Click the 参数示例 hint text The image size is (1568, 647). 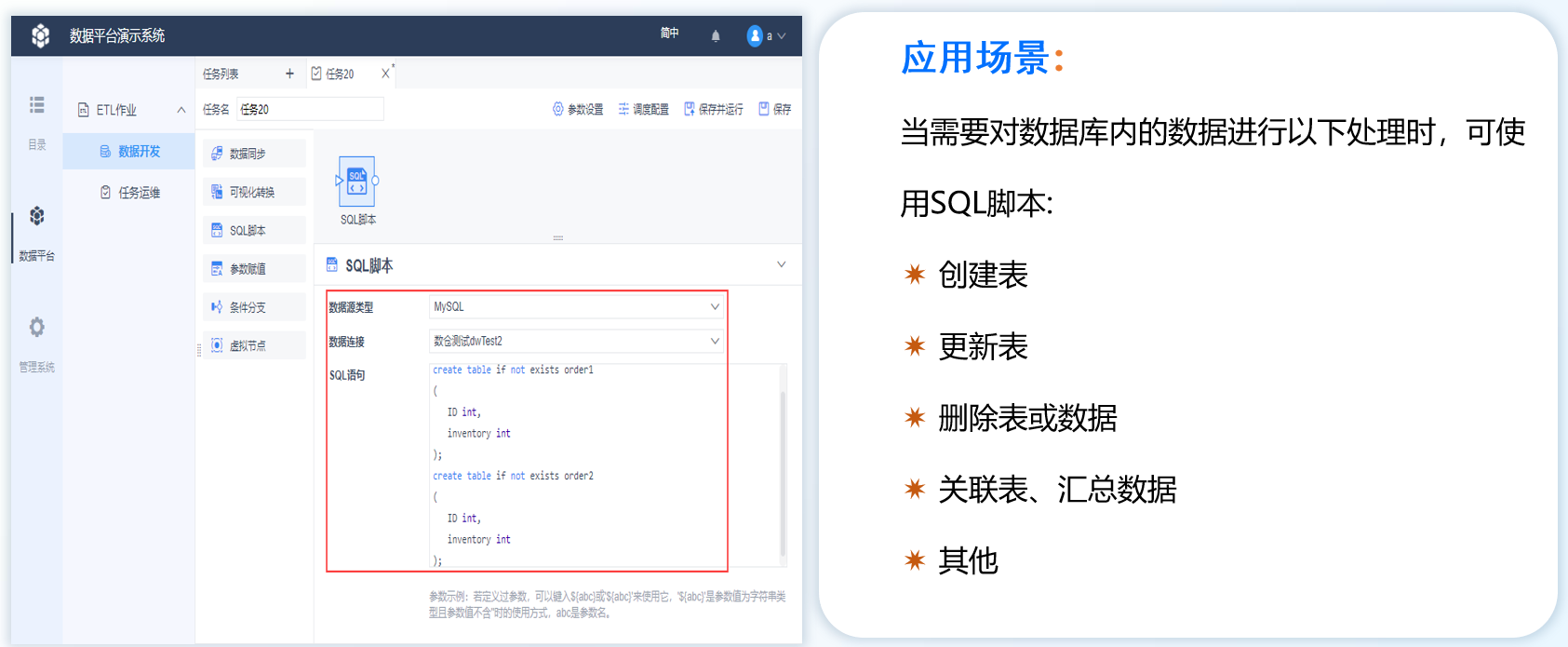point(607,604)
